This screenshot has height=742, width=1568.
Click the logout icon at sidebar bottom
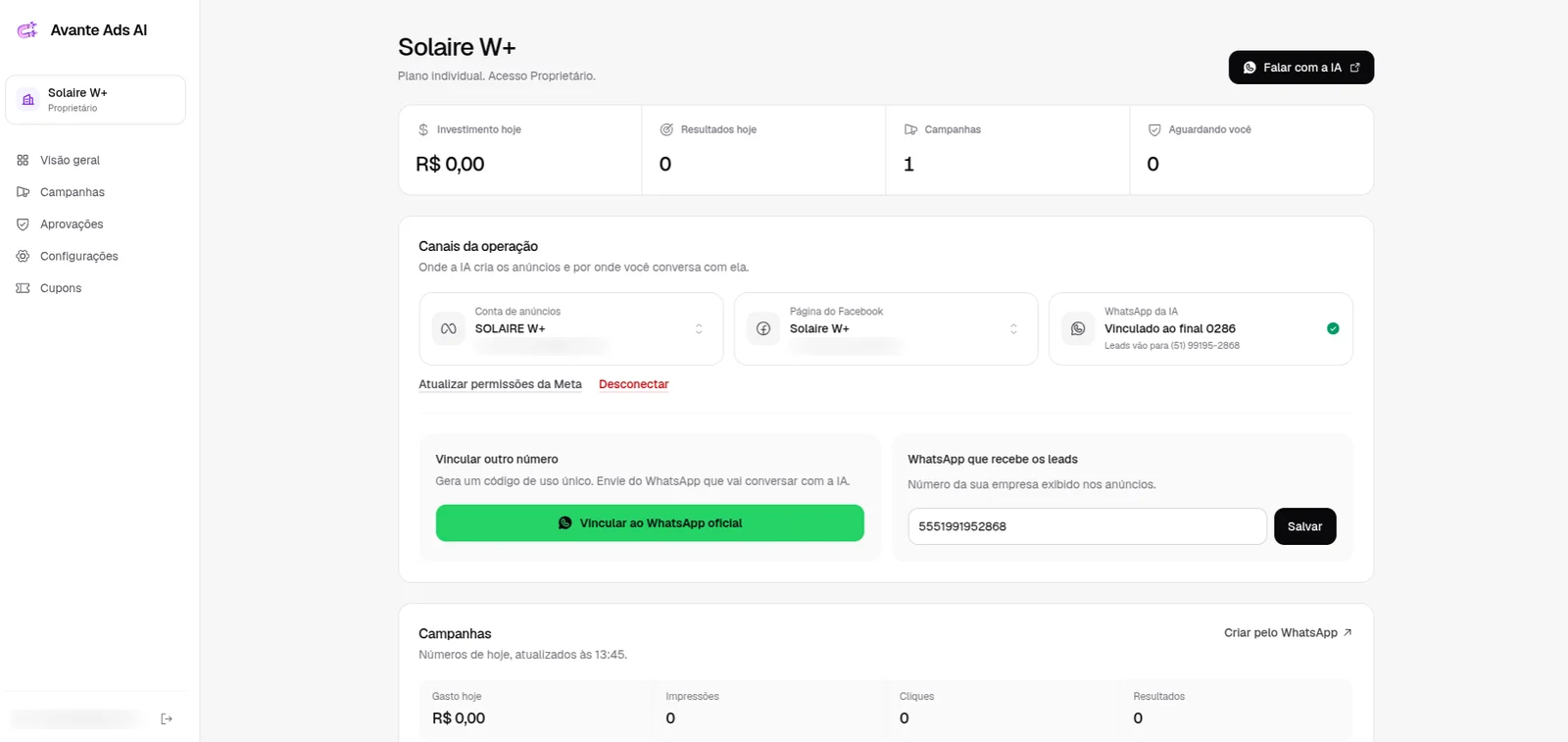click(167, 718)
